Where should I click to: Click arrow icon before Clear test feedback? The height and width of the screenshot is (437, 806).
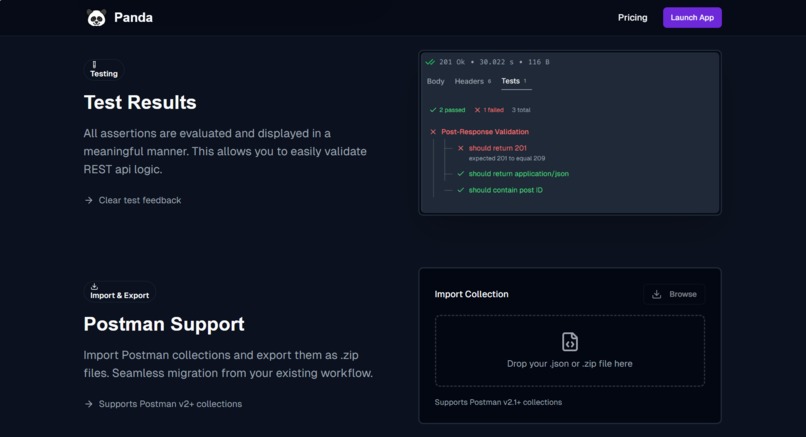pyautogui.click(x=88, y=200)
